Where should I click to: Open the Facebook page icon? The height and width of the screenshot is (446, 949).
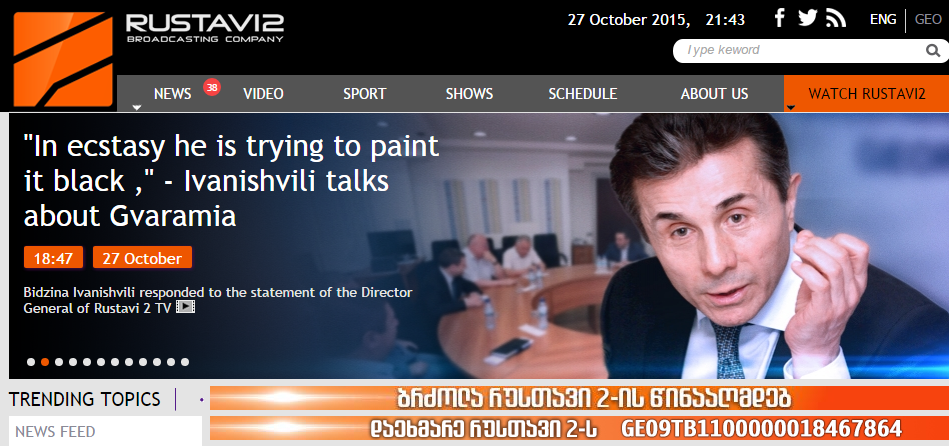tap(780, 18)
